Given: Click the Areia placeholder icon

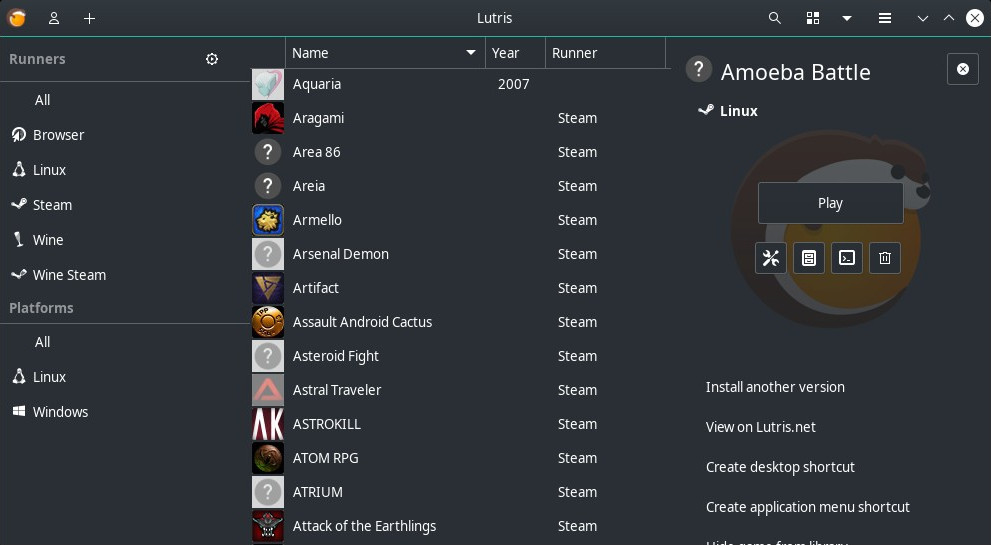Looking at the screenshot, I should click(268, 186).
